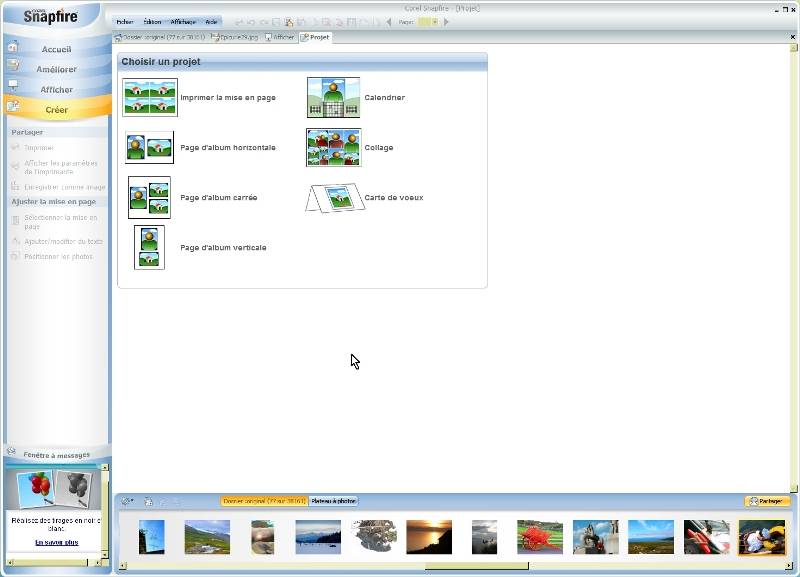800x577 pixels.
Task: Pick the Carte de voeux icon
Action: pyautogui.click(x=333, y=197)
